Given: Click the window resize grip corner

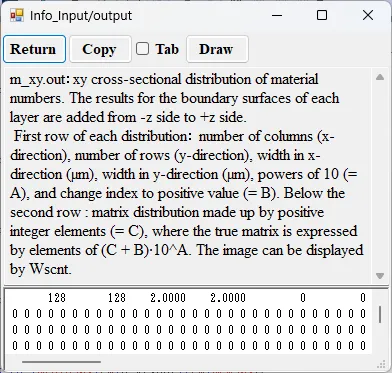Looking at the screenshot, I should 381,364.
